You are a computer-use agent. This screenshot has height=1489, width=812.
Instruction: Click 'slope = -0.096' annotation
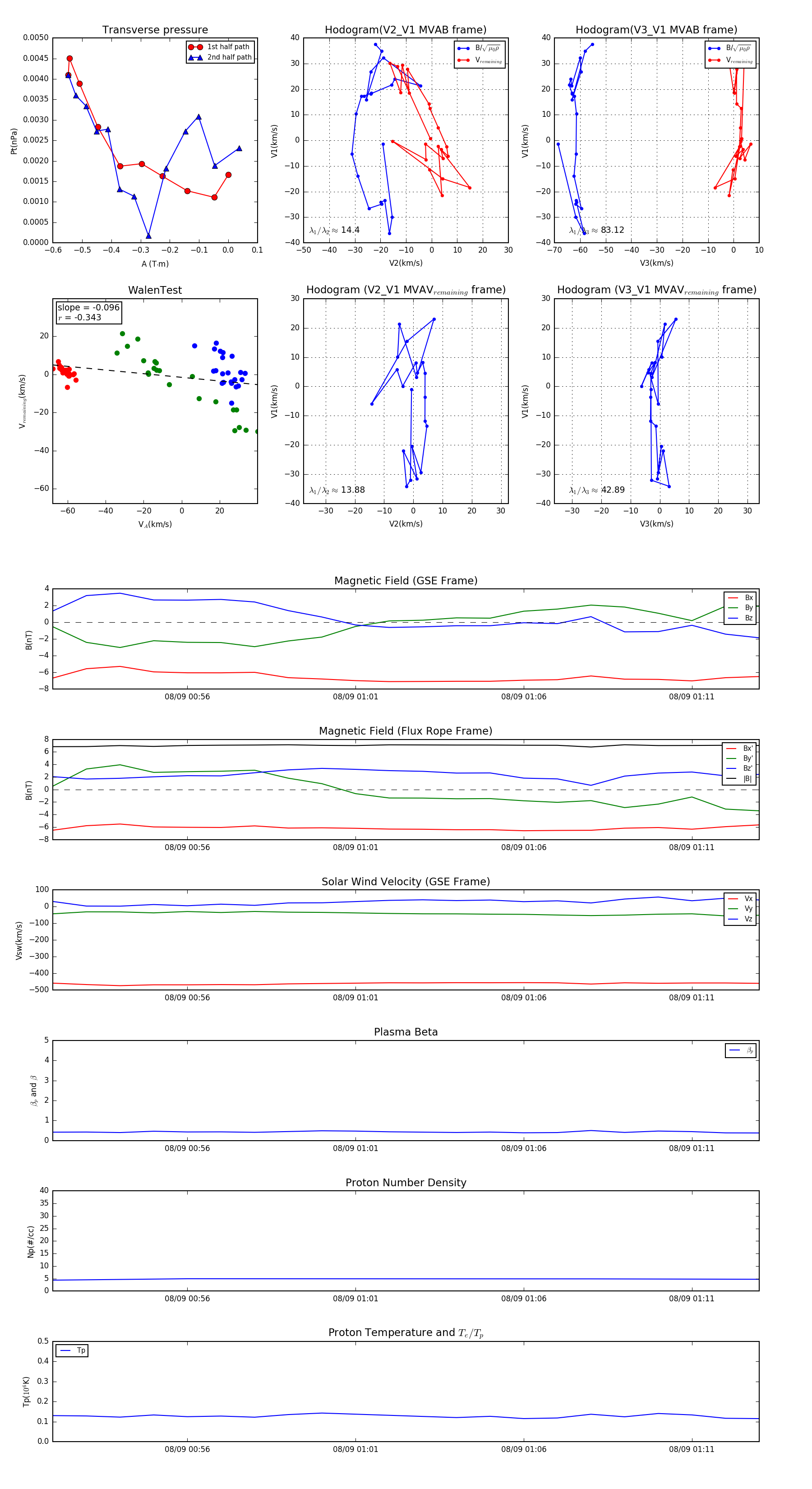point(88,308)
